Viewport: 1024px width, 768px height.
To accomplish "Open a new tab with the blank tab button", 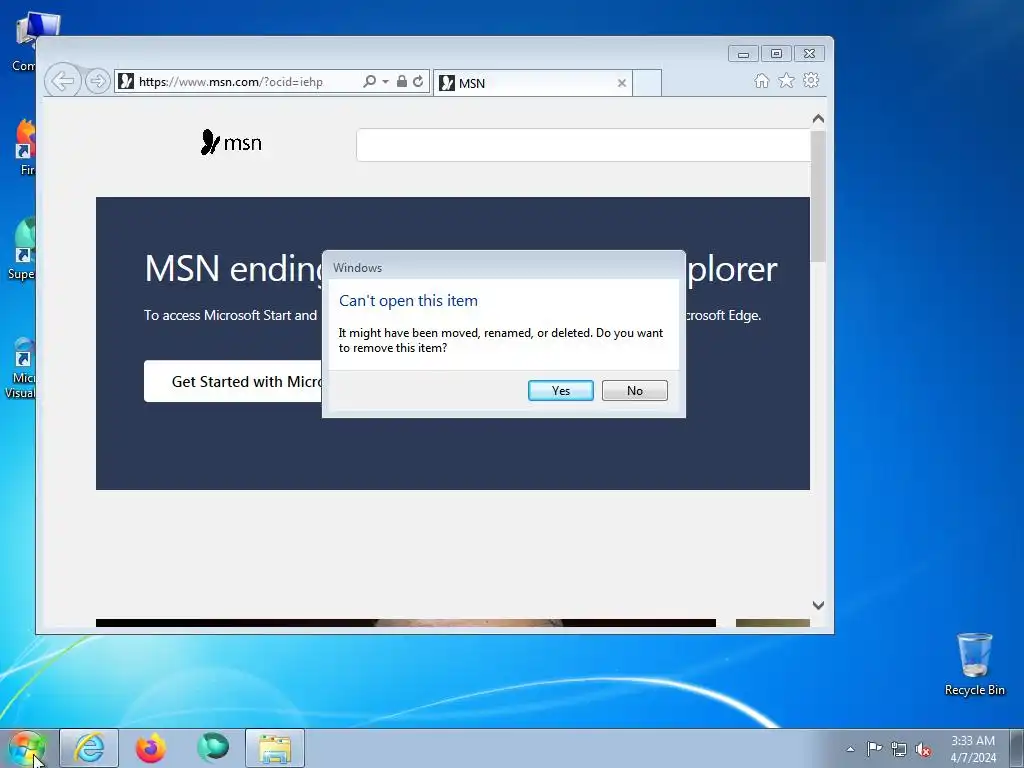I will [x=647, y=83].
